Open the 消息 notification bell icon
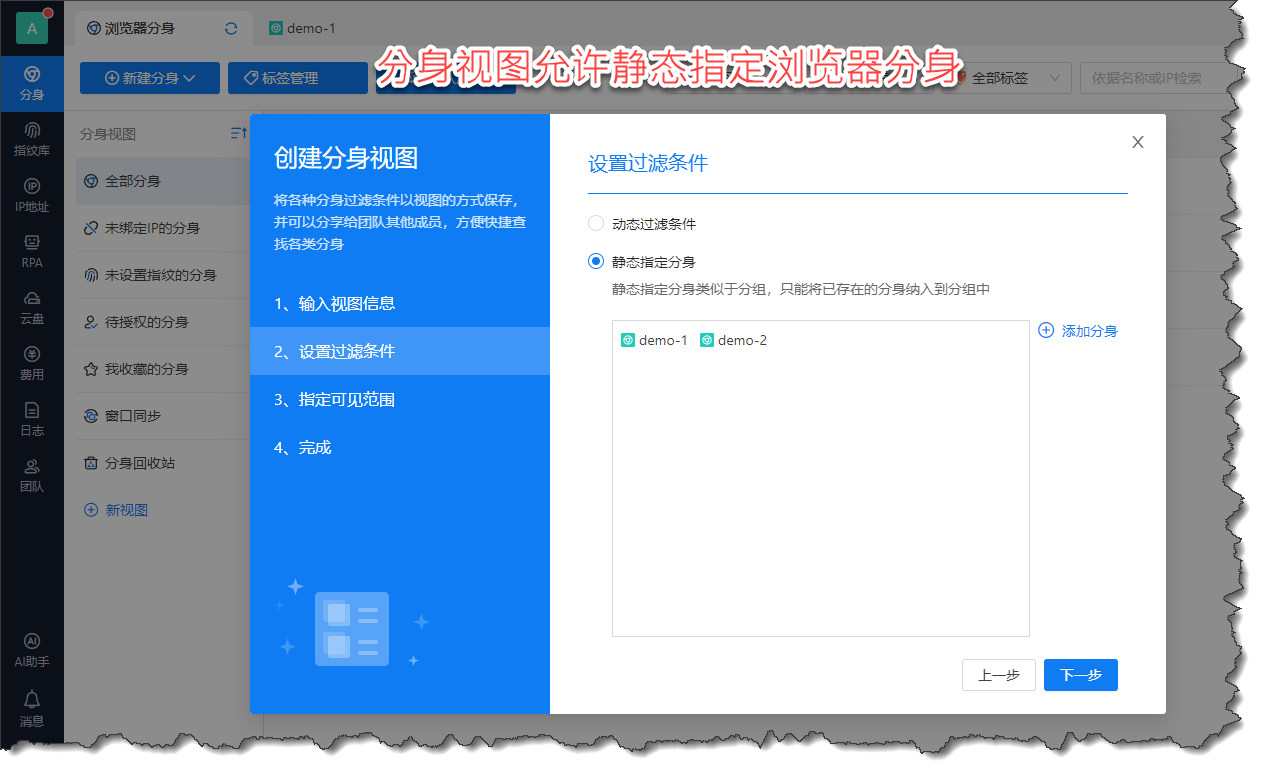Viewport: 1266px width, 774px height. tap(32, 706)
